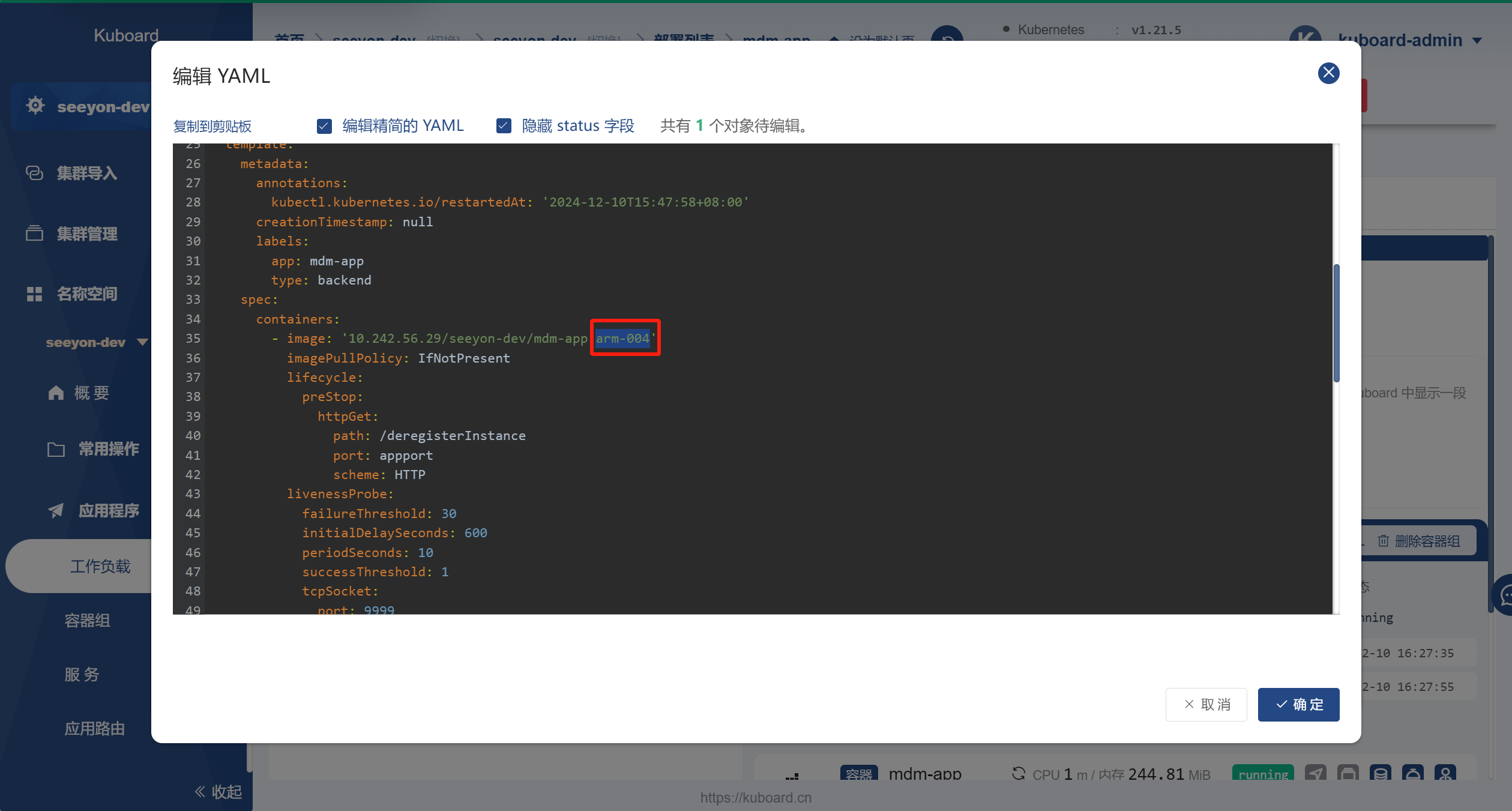Click 'path: /deregisterInstance' on line 40

tap(429, 436)
